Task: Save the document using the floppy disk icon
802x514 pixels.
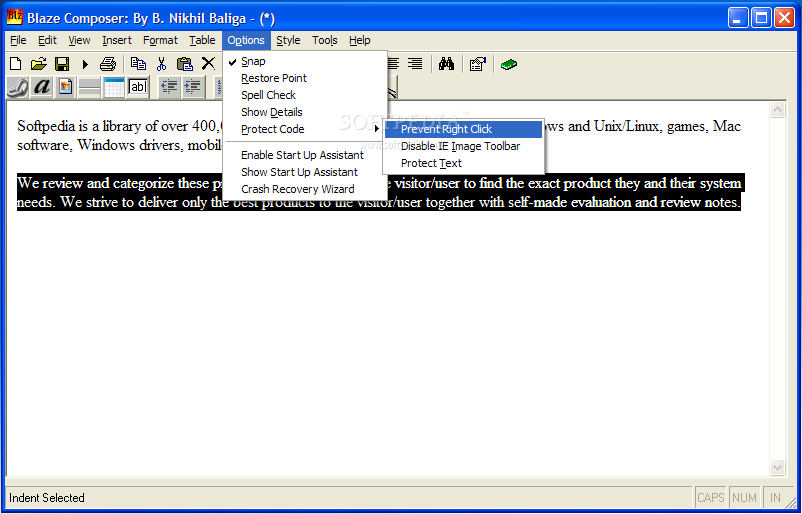Action: point(62,64)
